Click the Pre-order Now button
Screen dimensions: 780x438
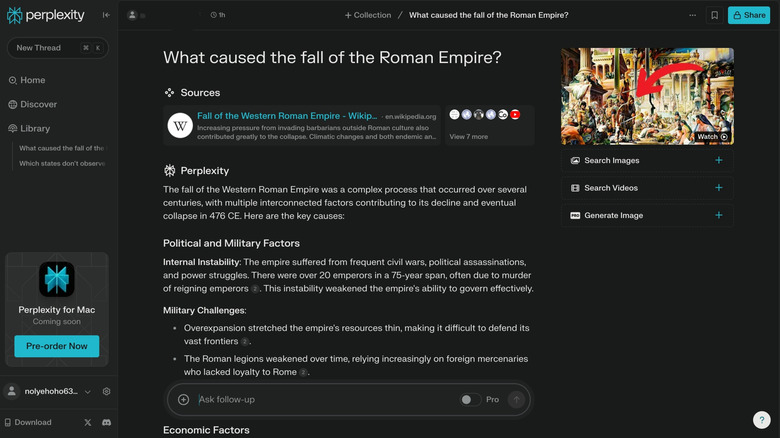tap(57, 346)
